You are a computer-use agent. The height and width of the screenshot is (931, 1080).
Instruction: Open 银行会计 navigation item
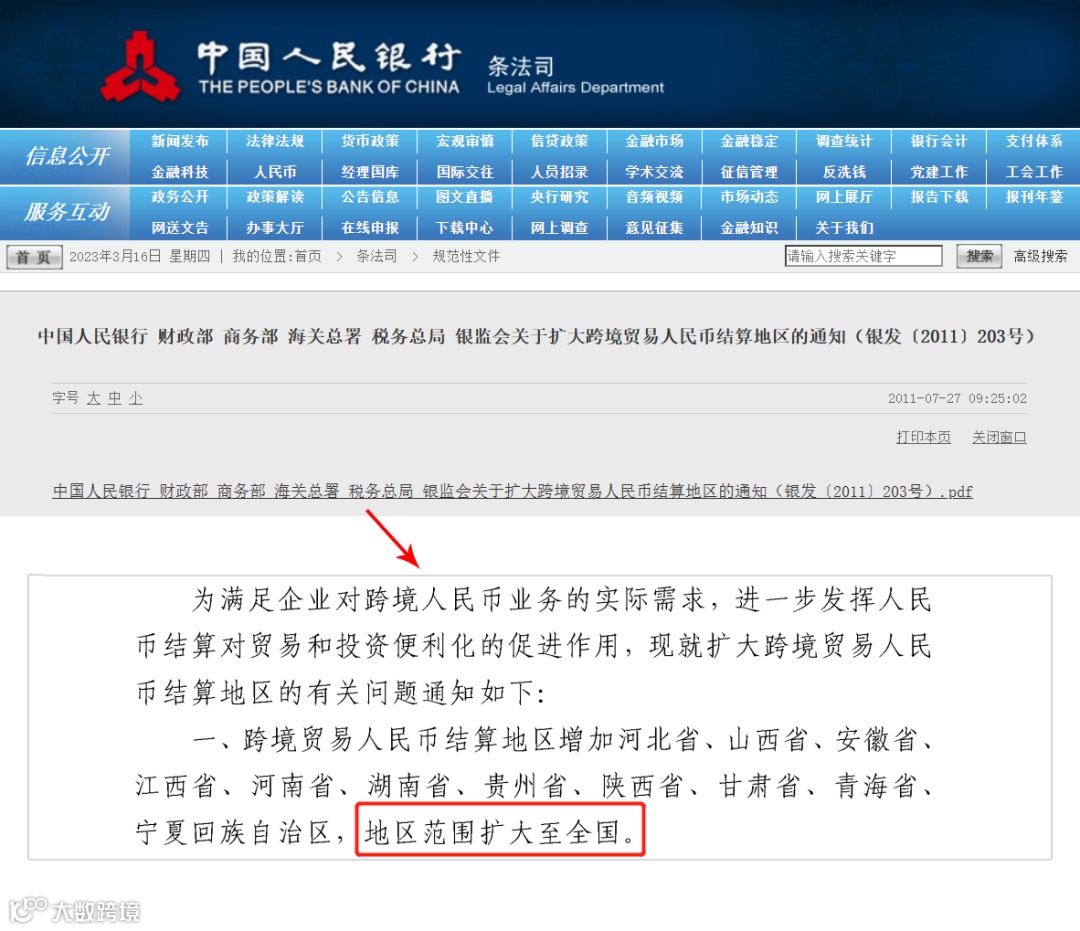coord(939,141)
